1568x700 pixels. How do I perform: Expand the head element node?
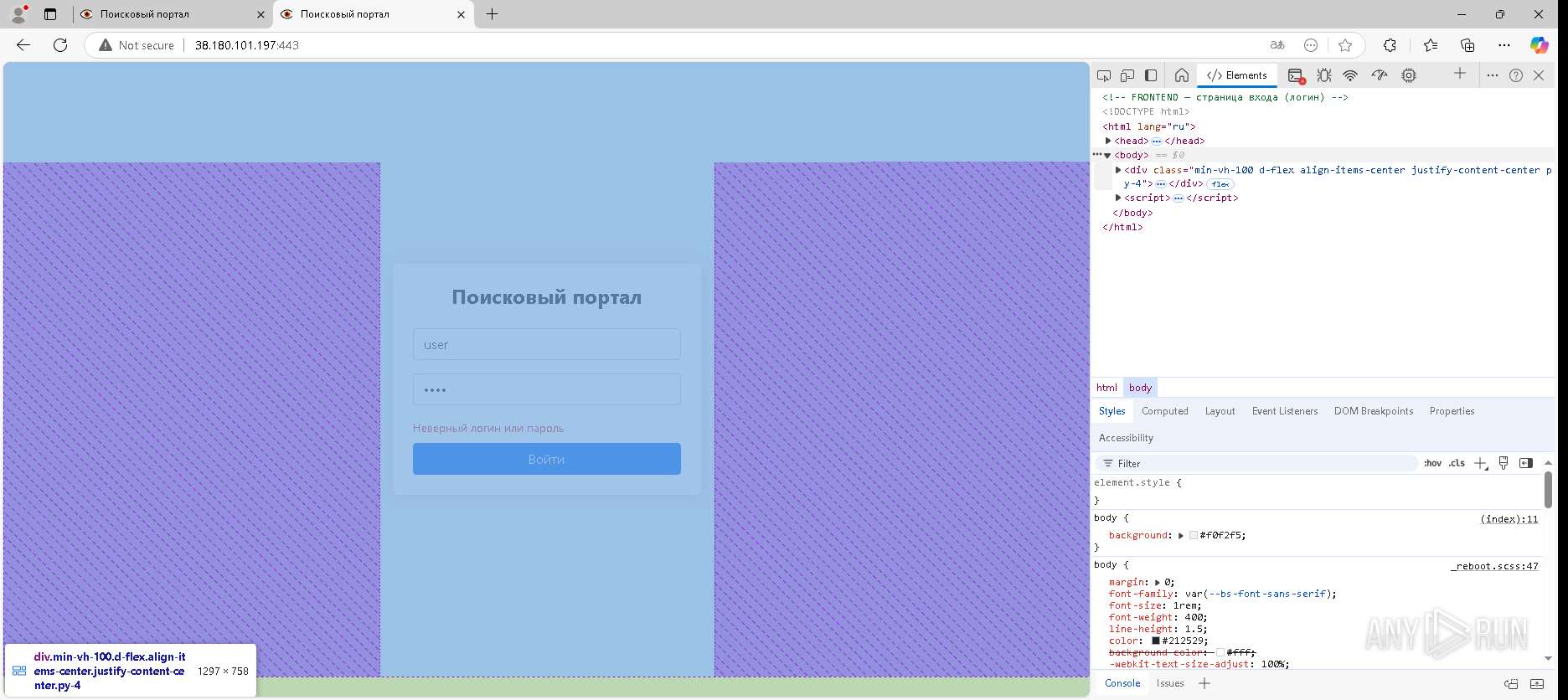point(1108,141)
